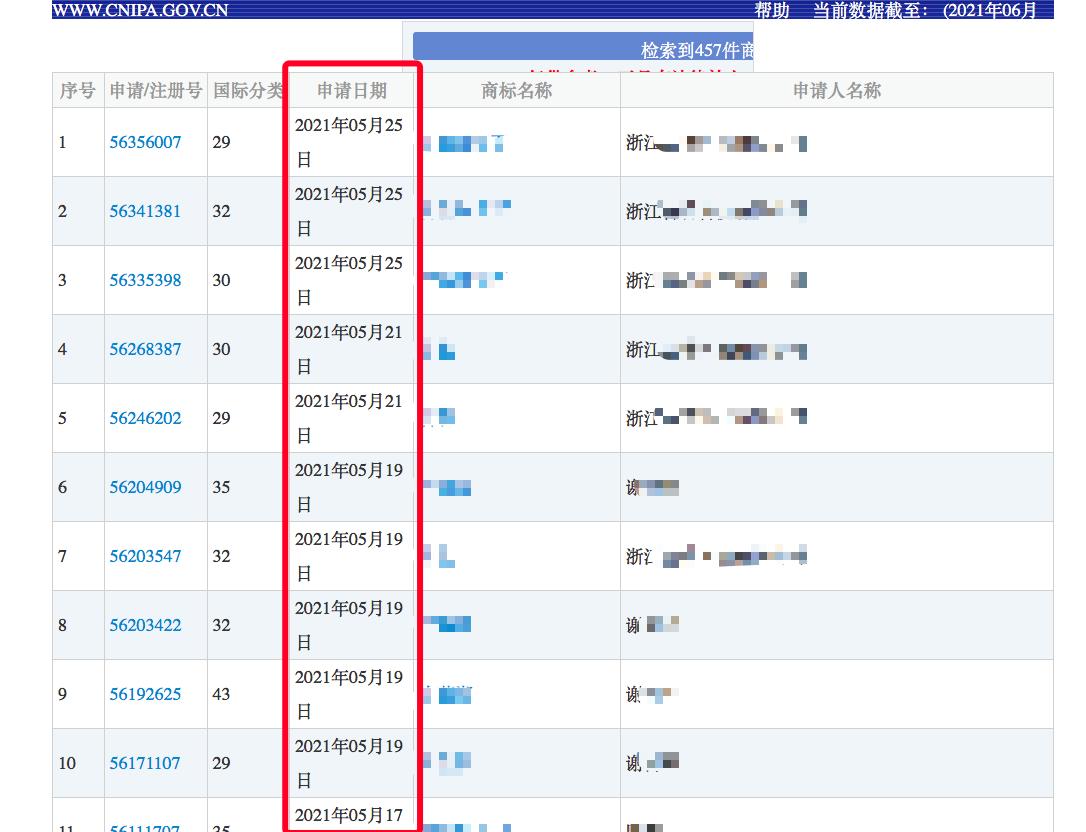Open trademark registration number 56203422

tap(145, 625)
